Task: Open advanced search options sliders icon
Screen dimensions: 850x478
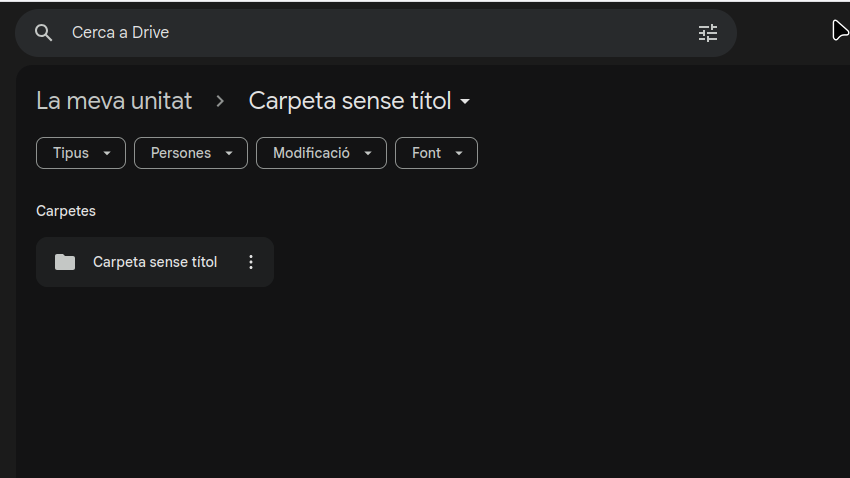Action: 708,33
